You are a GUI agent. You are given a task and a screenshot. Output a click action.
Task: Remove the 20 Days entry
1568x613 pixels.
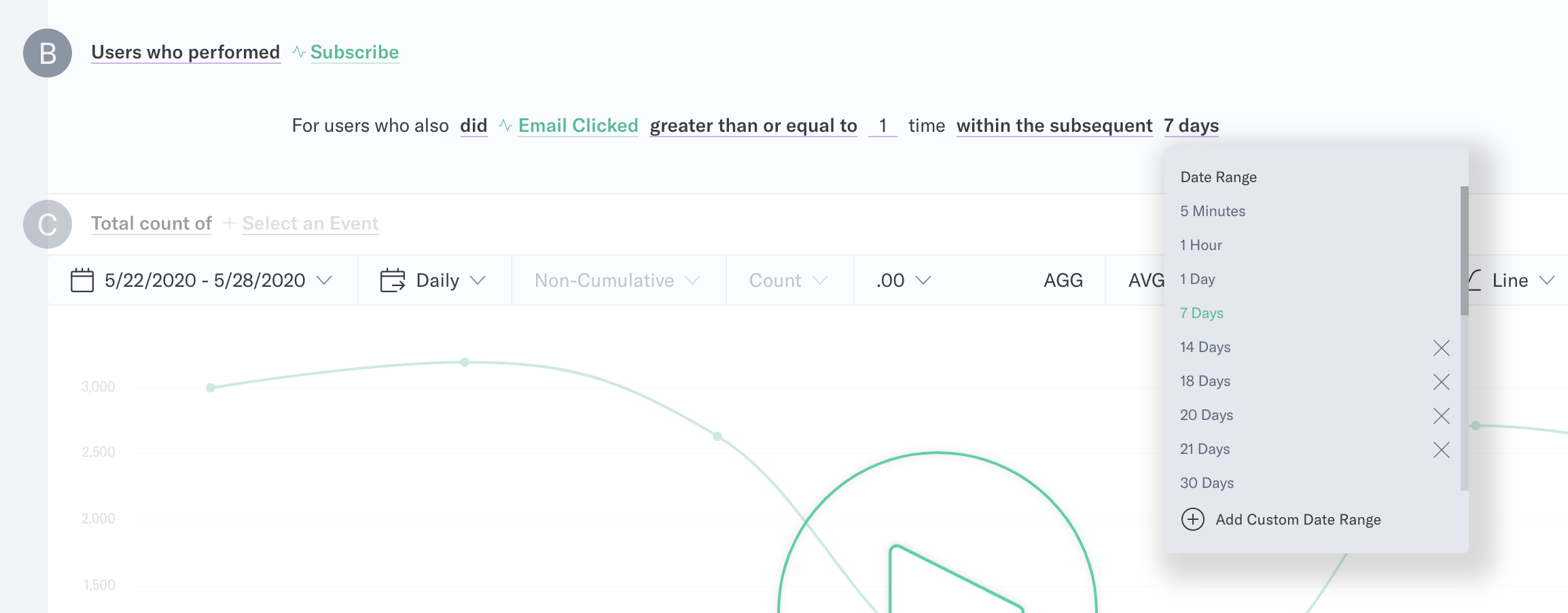click(1441, 416)
